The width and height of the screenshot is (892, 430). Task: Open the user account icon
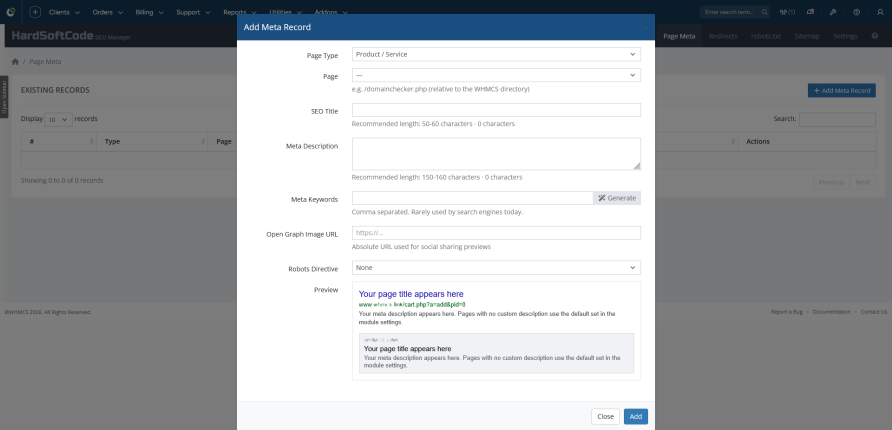(880, 12)
